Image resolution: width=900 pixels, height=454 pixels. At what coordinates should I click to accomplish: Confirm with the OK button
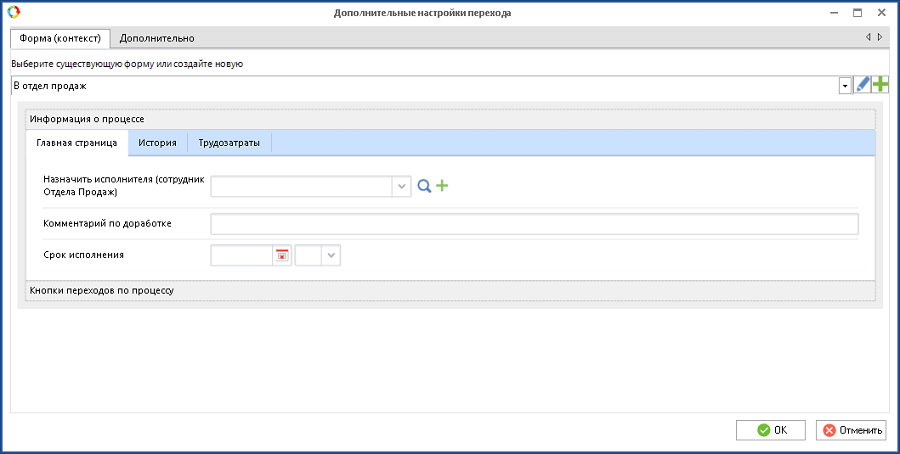(770, 430)
